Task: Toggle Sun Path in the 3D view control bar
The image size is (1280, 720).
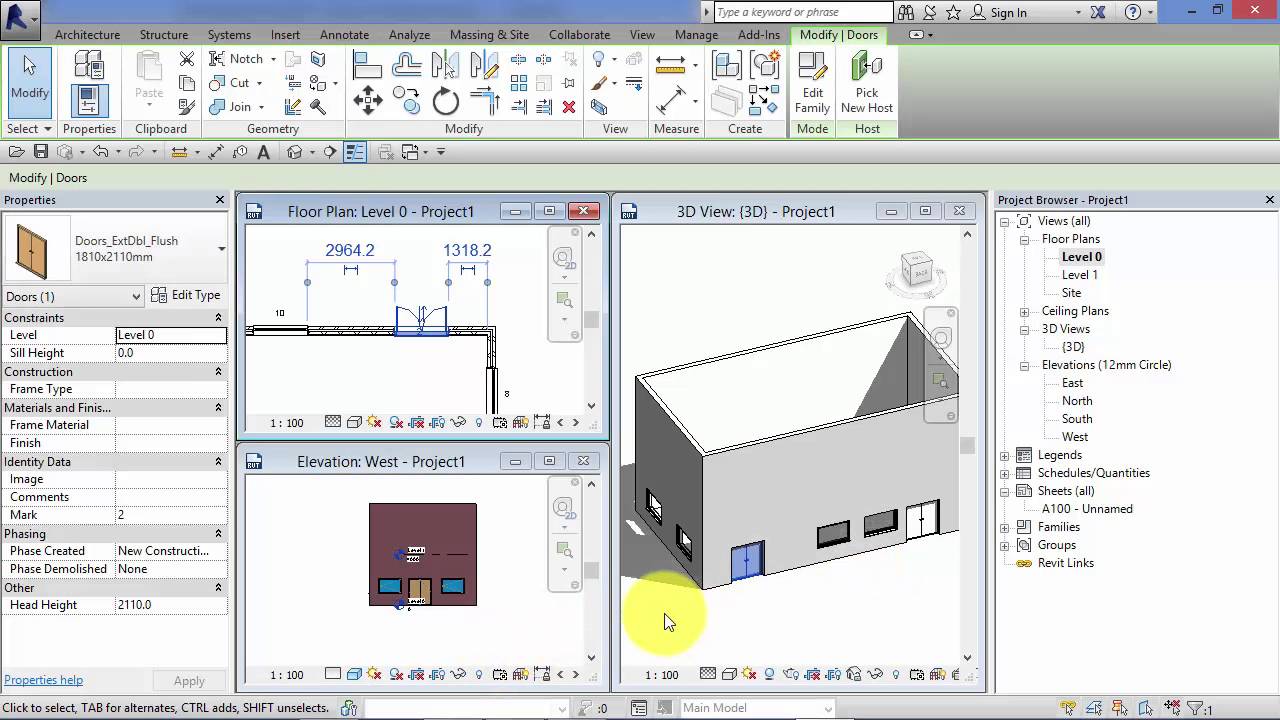Action: coord(749,674)
